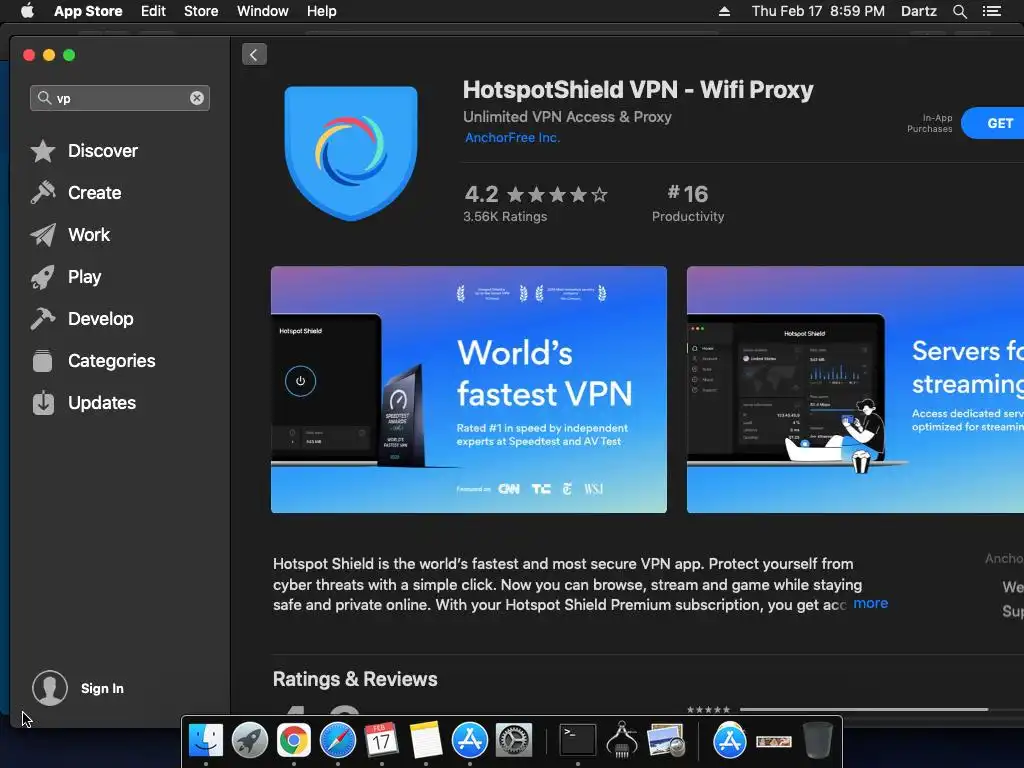This screenshot has height=768, width=1024.
Task: Click the date and time in the menu bar
Action: (818, 11)
